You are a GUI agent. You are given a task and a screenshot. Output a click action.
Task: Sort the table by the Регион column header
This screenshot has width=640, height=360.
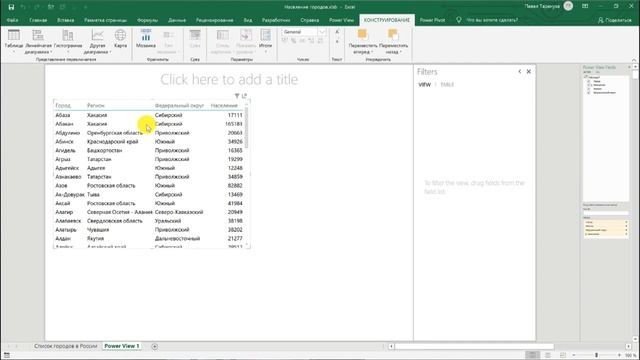pos(96,105)
